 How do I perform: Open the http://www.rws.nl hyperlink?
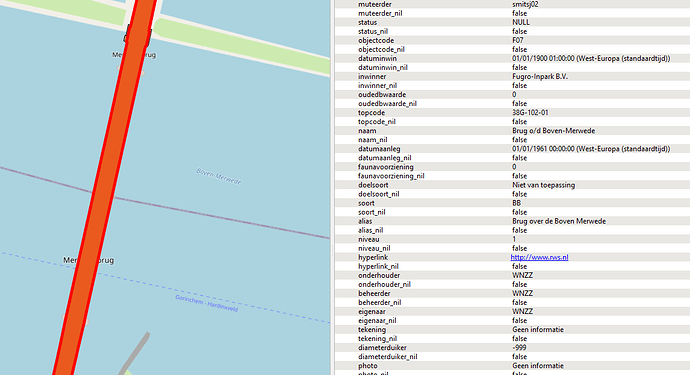(539, 257)
